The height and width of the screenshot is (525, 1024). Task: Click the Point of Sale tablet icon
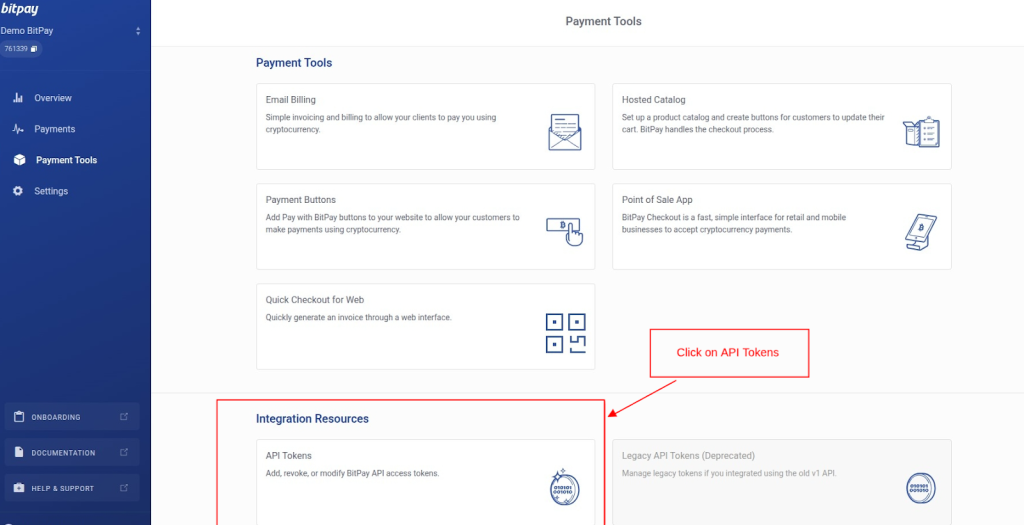[921, 232]
